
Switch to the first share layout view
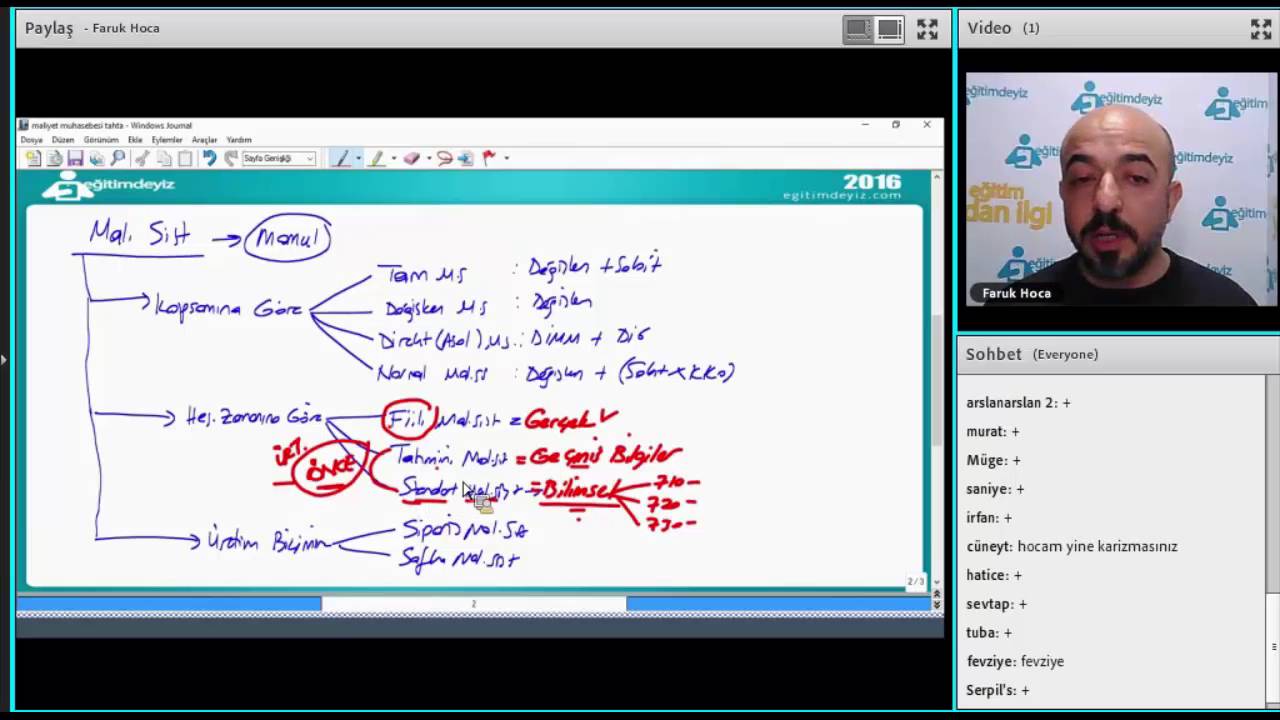(858, 29)
